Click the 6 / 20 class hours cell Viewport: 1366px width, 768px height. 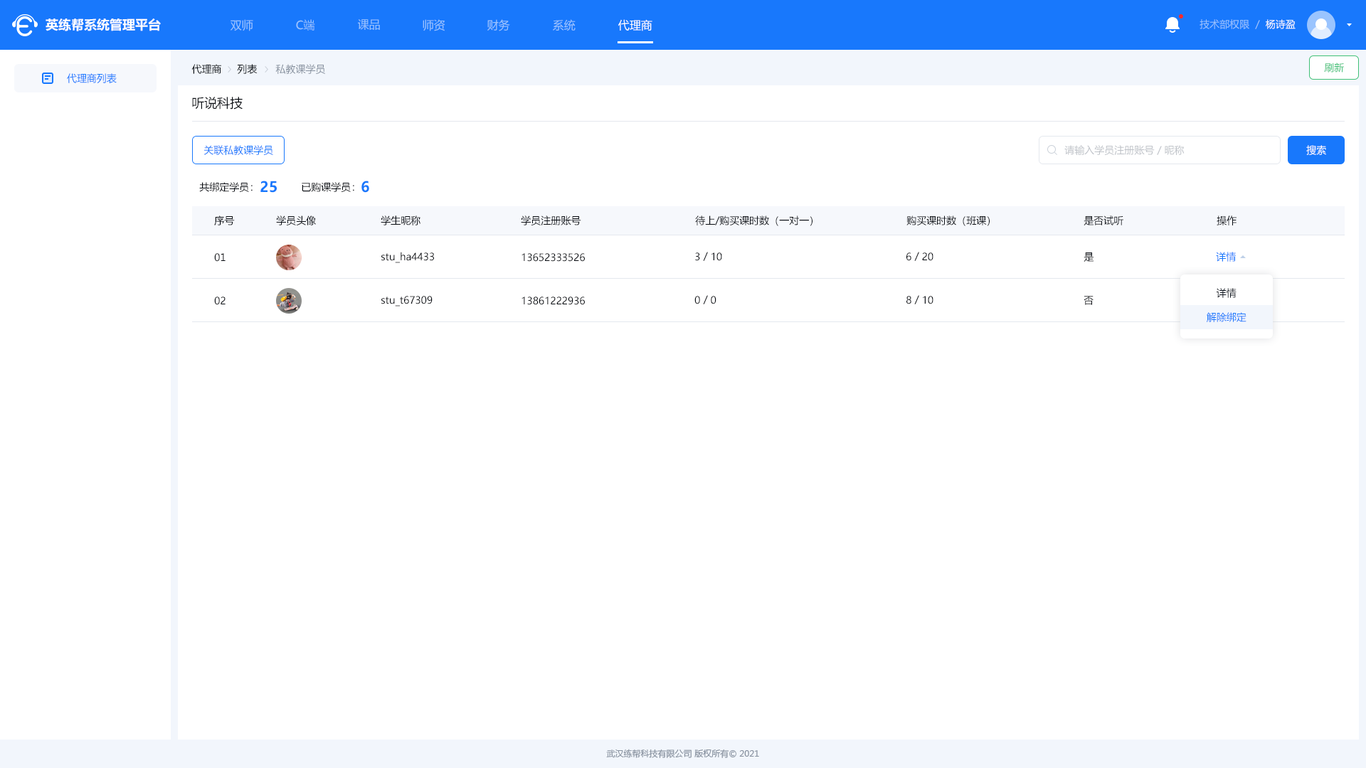click(919, 257)
